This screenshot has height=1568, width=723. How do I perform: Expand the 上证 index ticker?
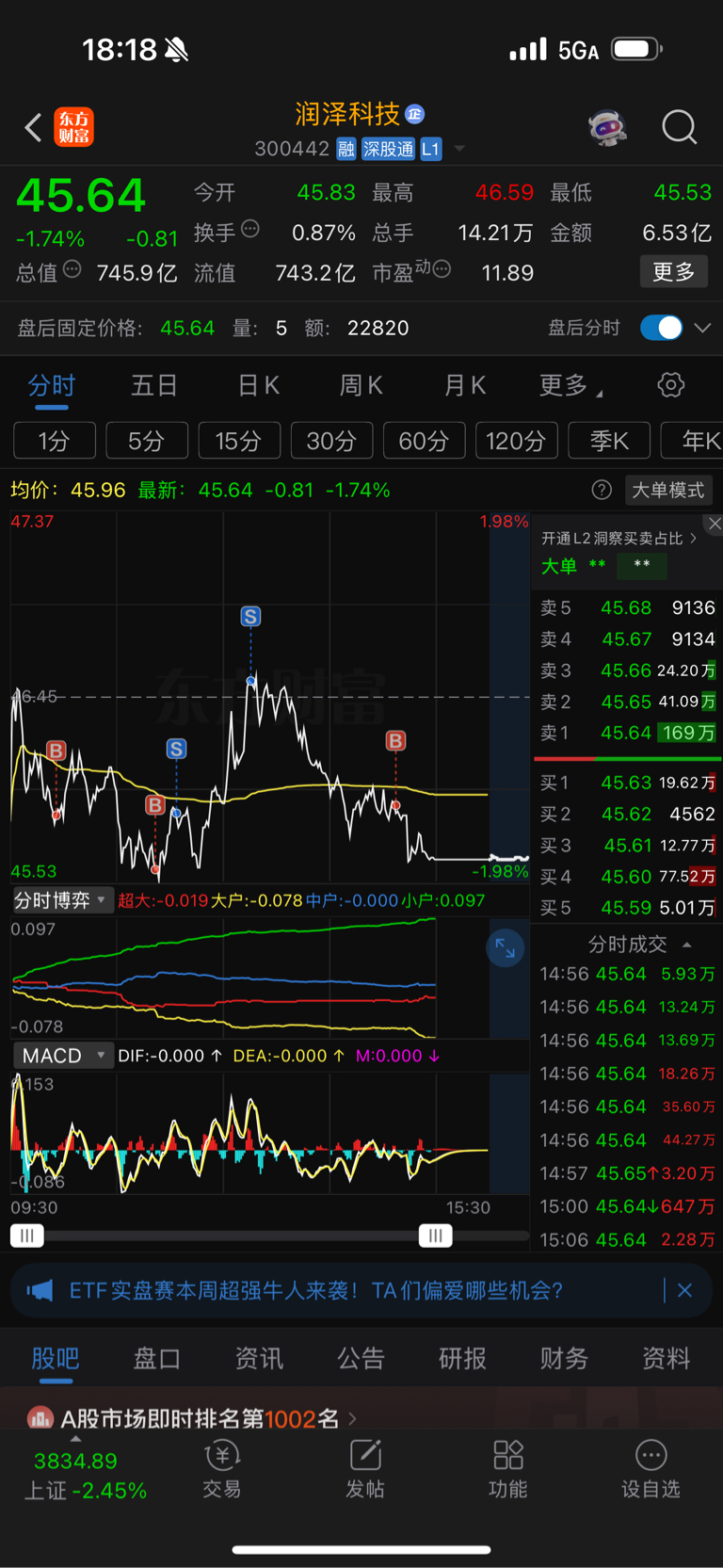[x=76, y=1439]
